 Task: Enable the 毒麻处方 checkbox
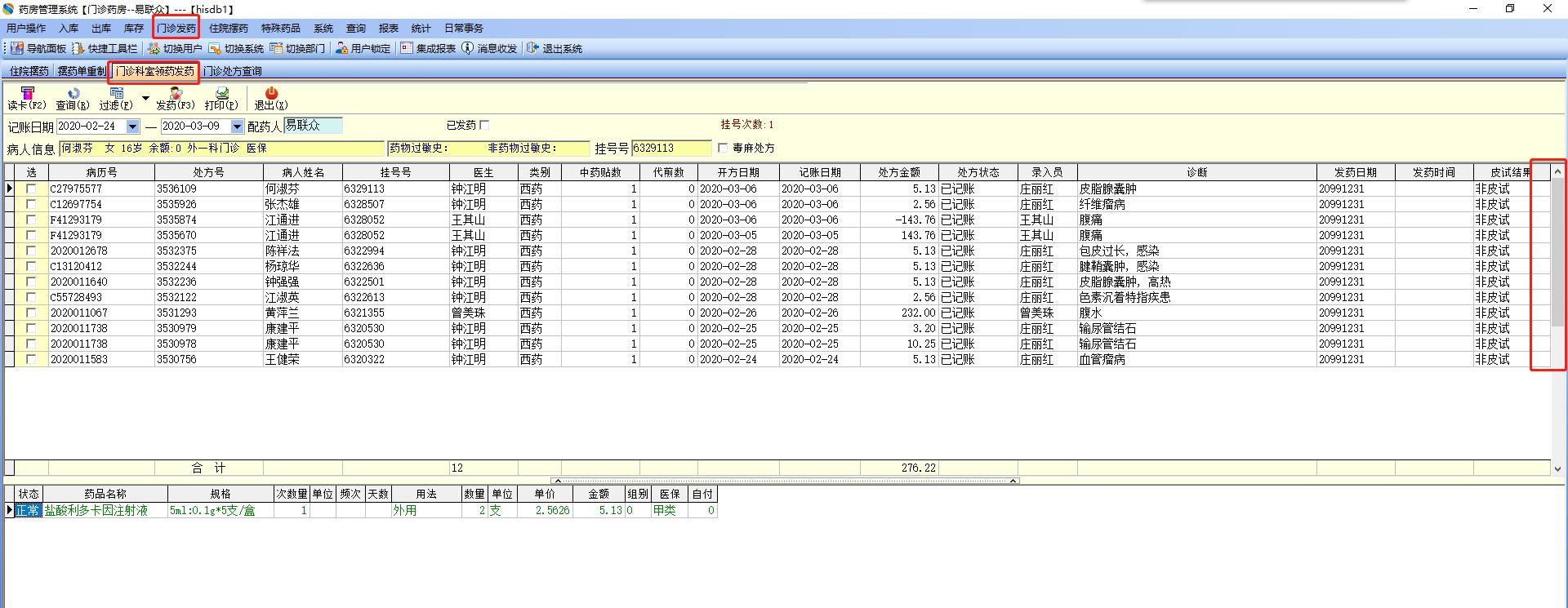[722, 148]
